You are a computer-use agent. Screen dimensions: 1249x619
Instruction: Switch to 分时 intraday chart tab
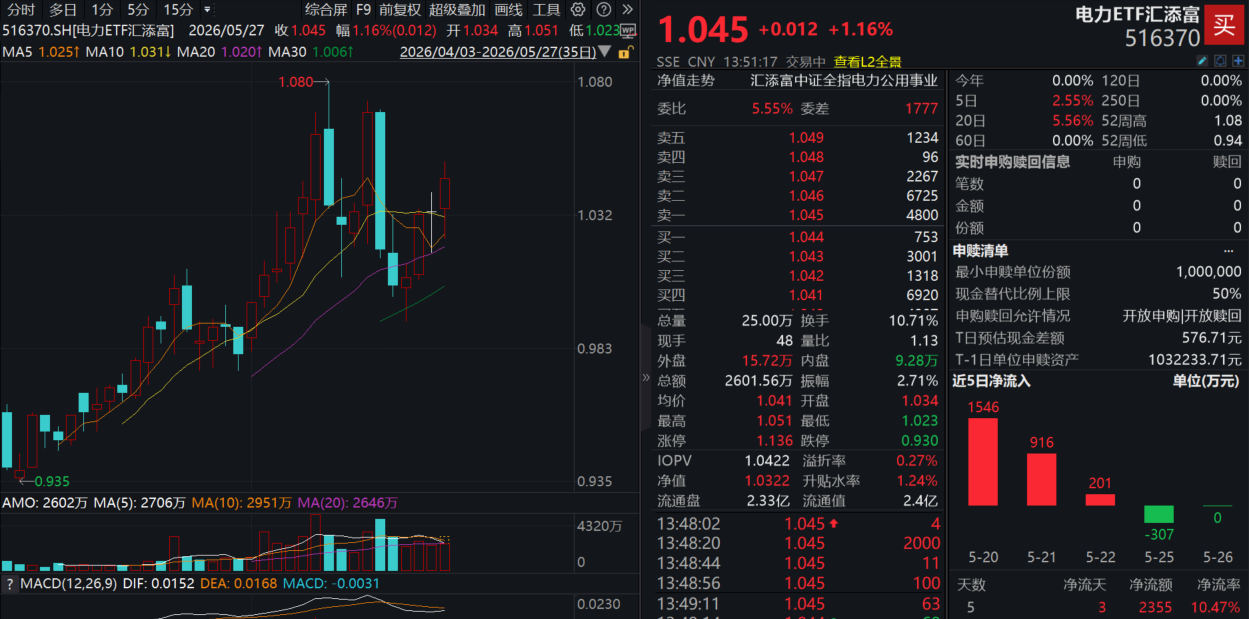point(19,9)
